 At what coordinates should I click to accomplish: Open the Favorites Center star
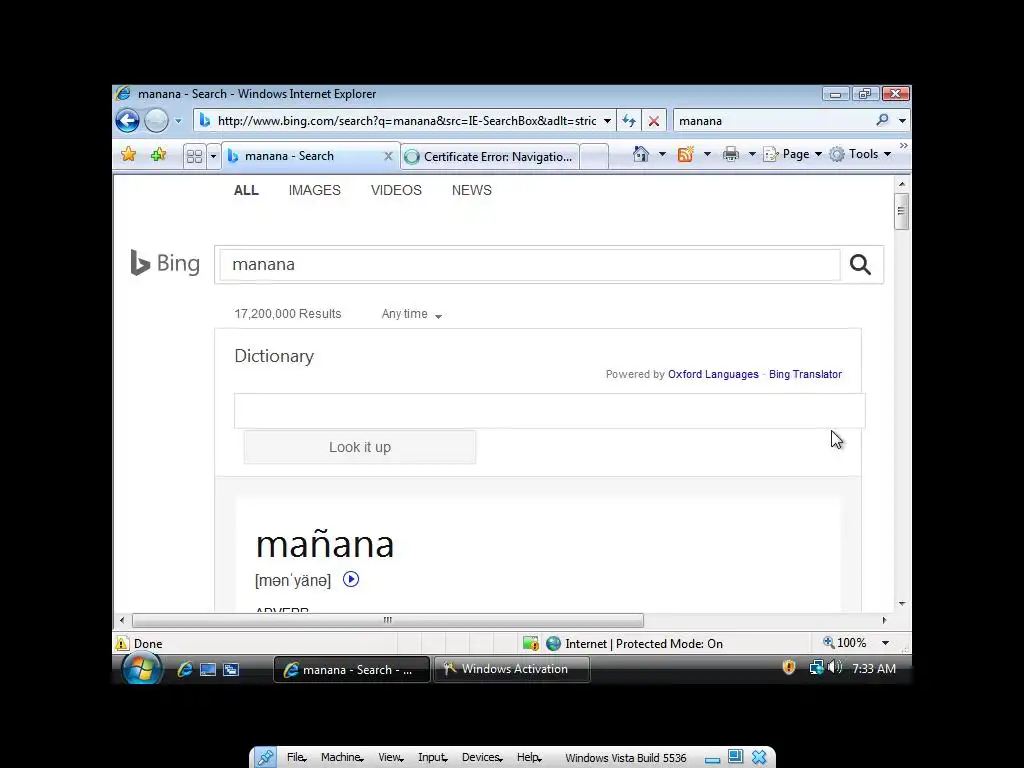129,155
